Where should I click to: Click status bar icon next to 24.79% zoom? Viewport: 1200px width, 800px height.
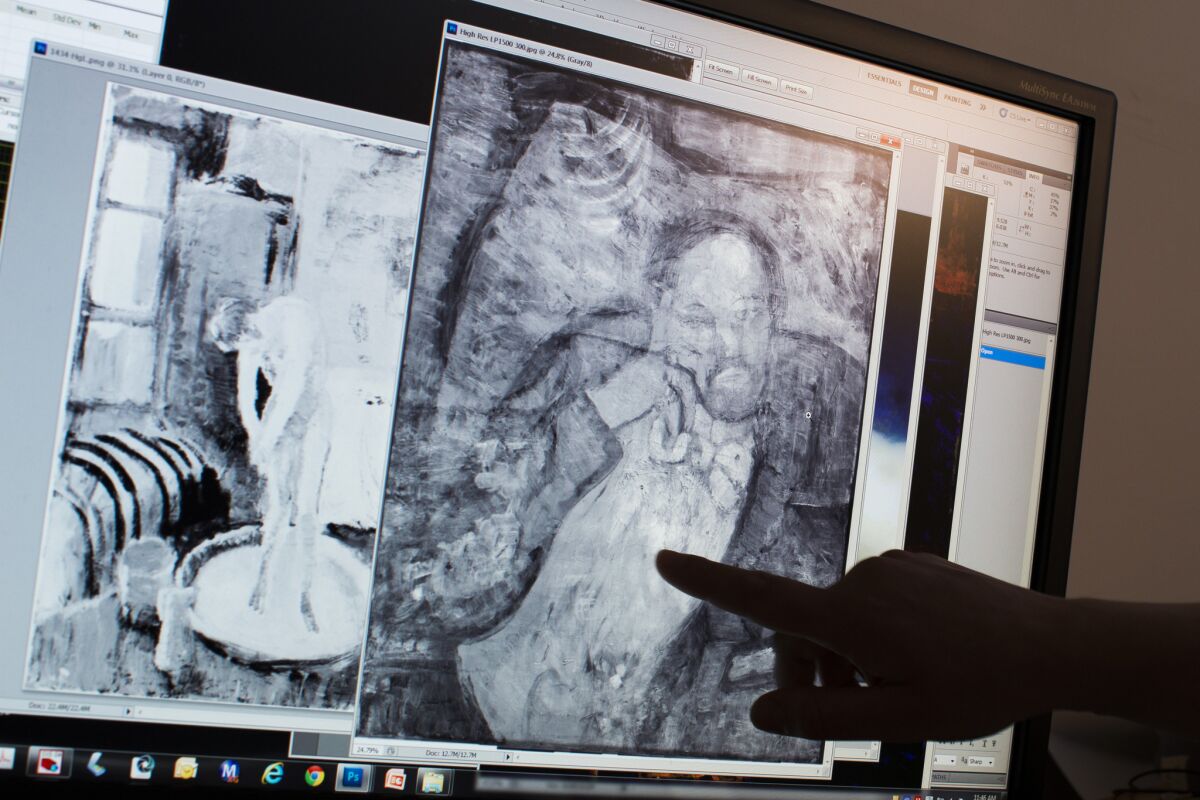(391, 750)
